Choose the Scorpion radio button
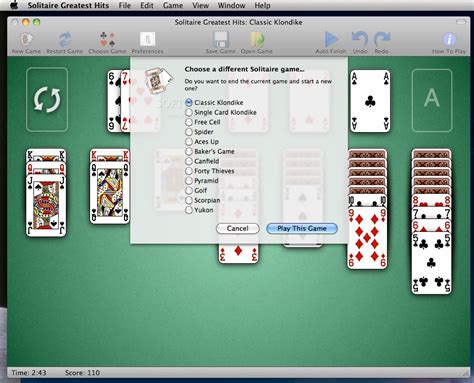The image size is (474, 383). pos(189,200)
